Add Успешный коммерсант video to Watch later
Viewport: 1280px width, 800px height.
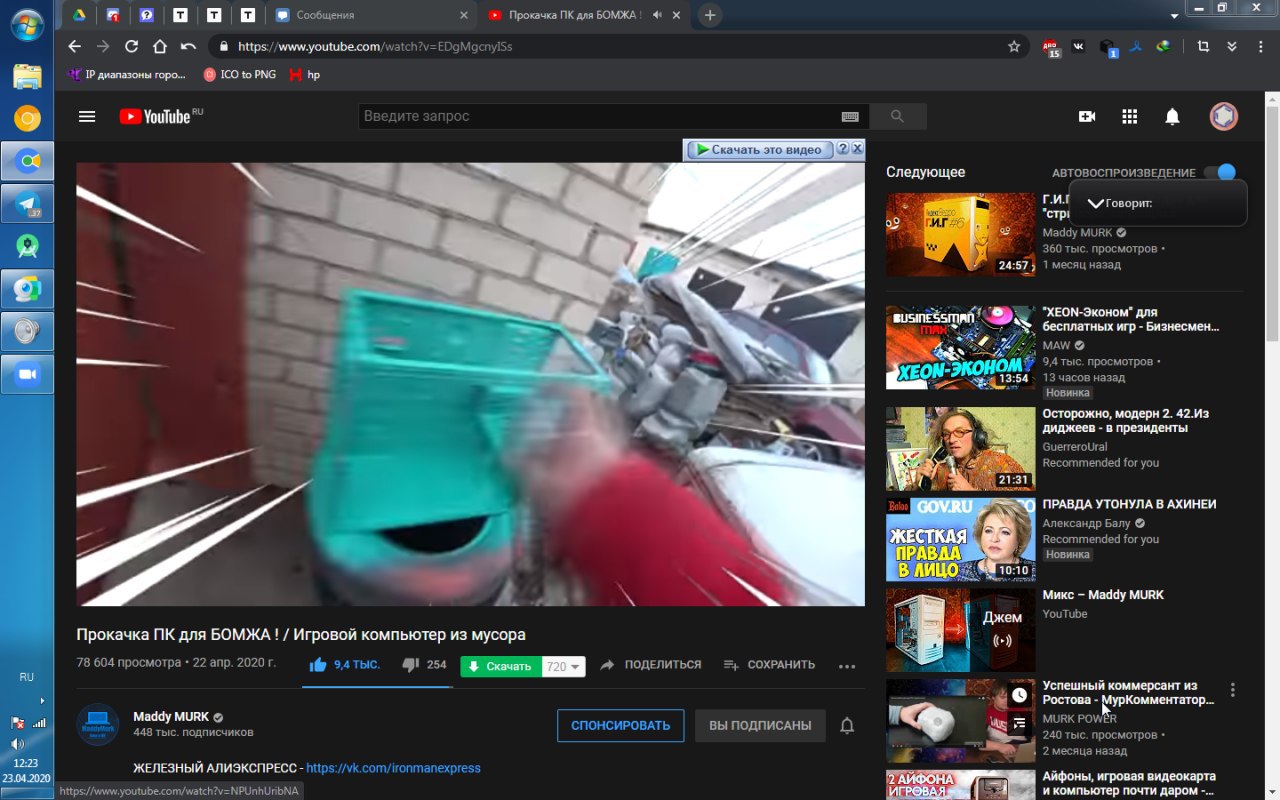(x=1019, y=695)
